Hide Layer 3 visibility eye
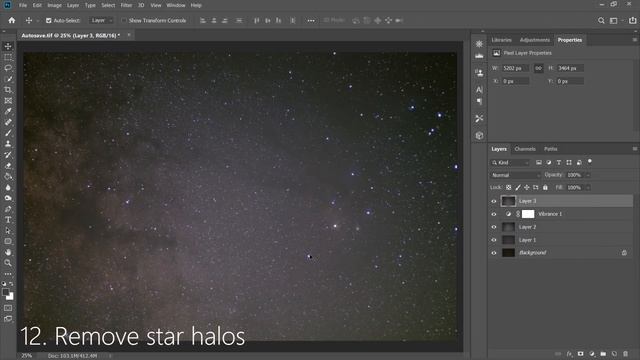 tap(494, 201)
